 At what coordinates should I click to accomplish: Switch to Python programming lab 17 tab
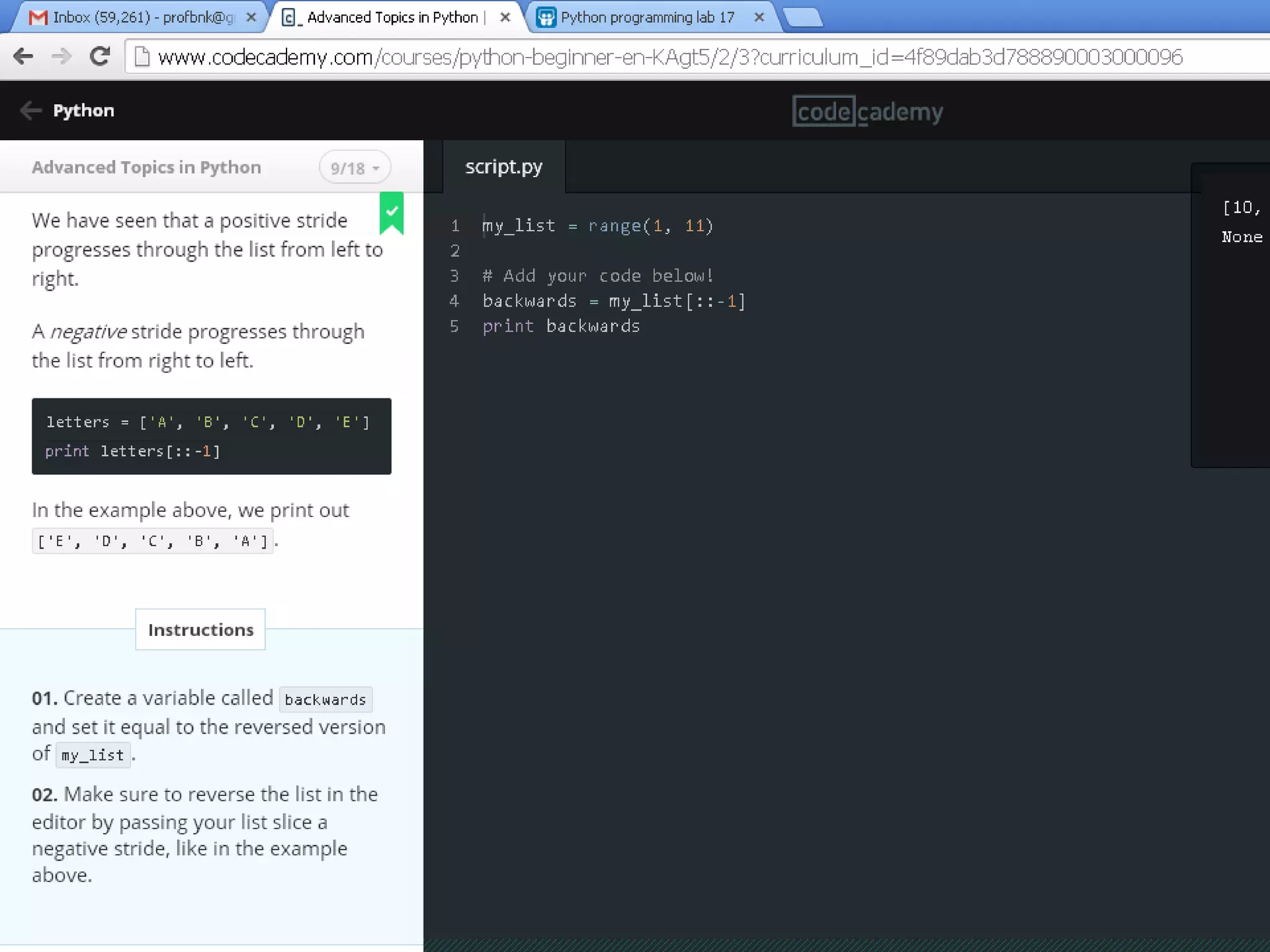pyautogui.click(x=647, y=17)
